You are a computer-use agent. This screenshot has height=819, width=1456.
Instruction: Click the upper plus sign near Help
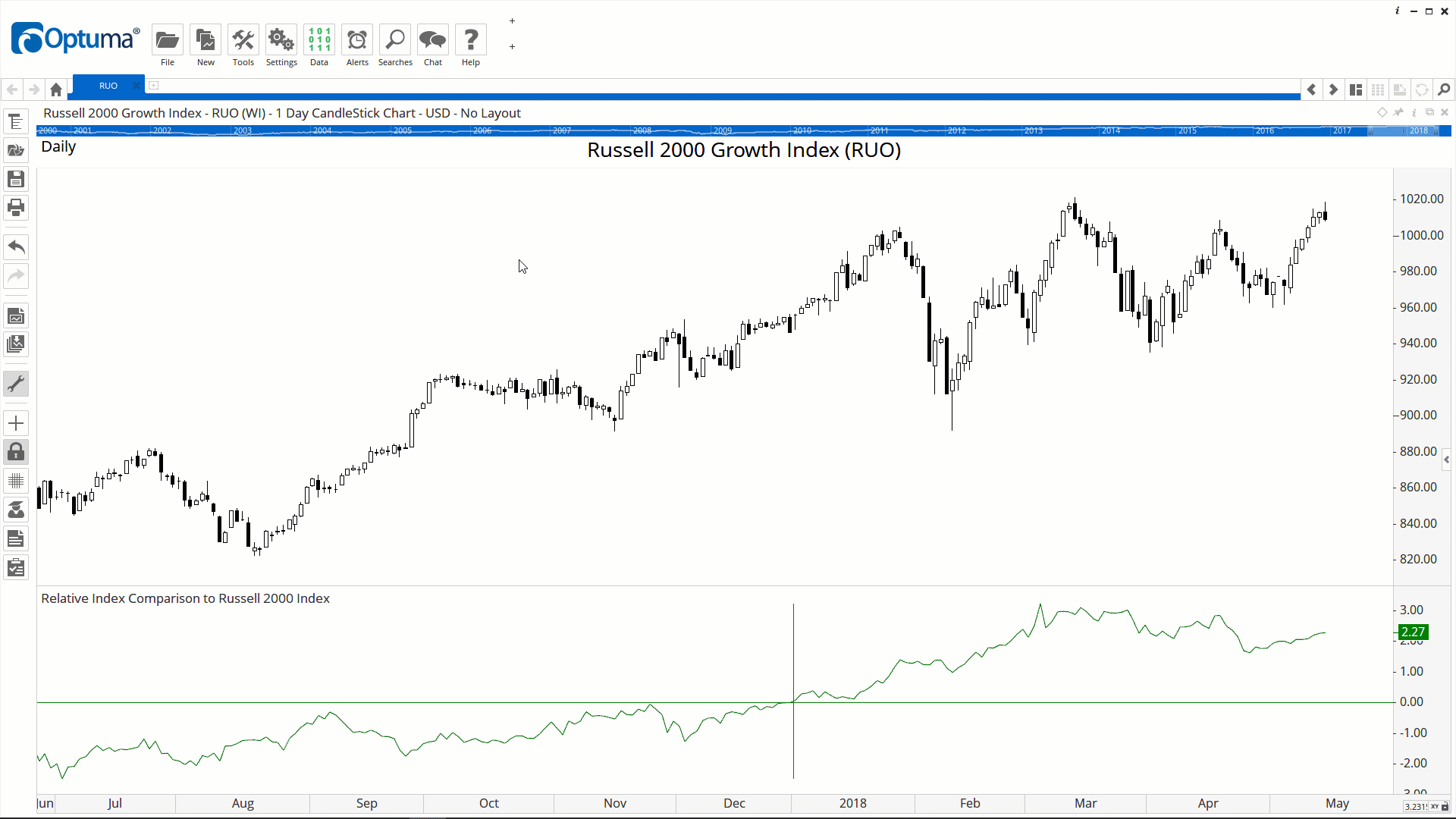point(512,21)
